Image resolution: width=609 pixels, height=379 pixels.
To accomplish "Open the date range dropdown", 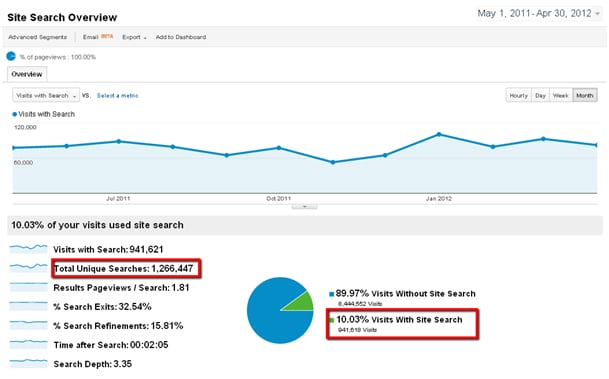I will coord(539,14).
